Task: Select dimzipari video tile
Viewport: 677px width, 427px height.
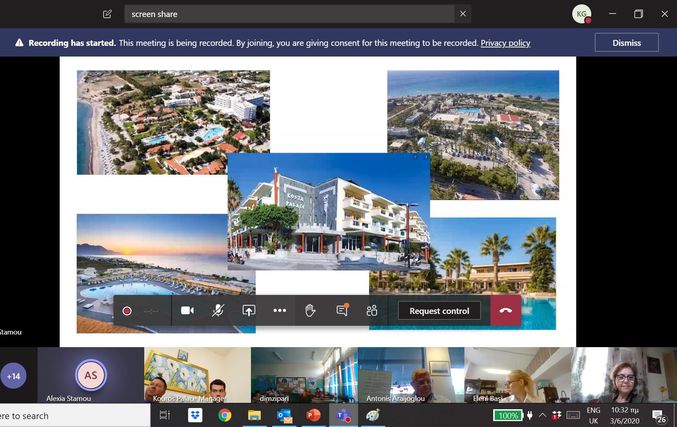Action: [x=304, y=375]
